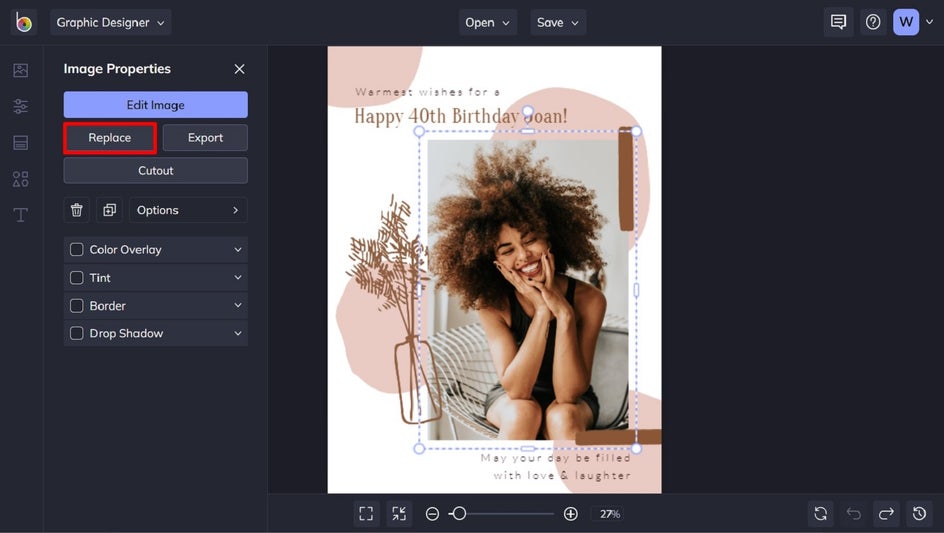This screenshot has height=533, width=944.
Task: Open the Open menu
Action: (x=487, y=22)
